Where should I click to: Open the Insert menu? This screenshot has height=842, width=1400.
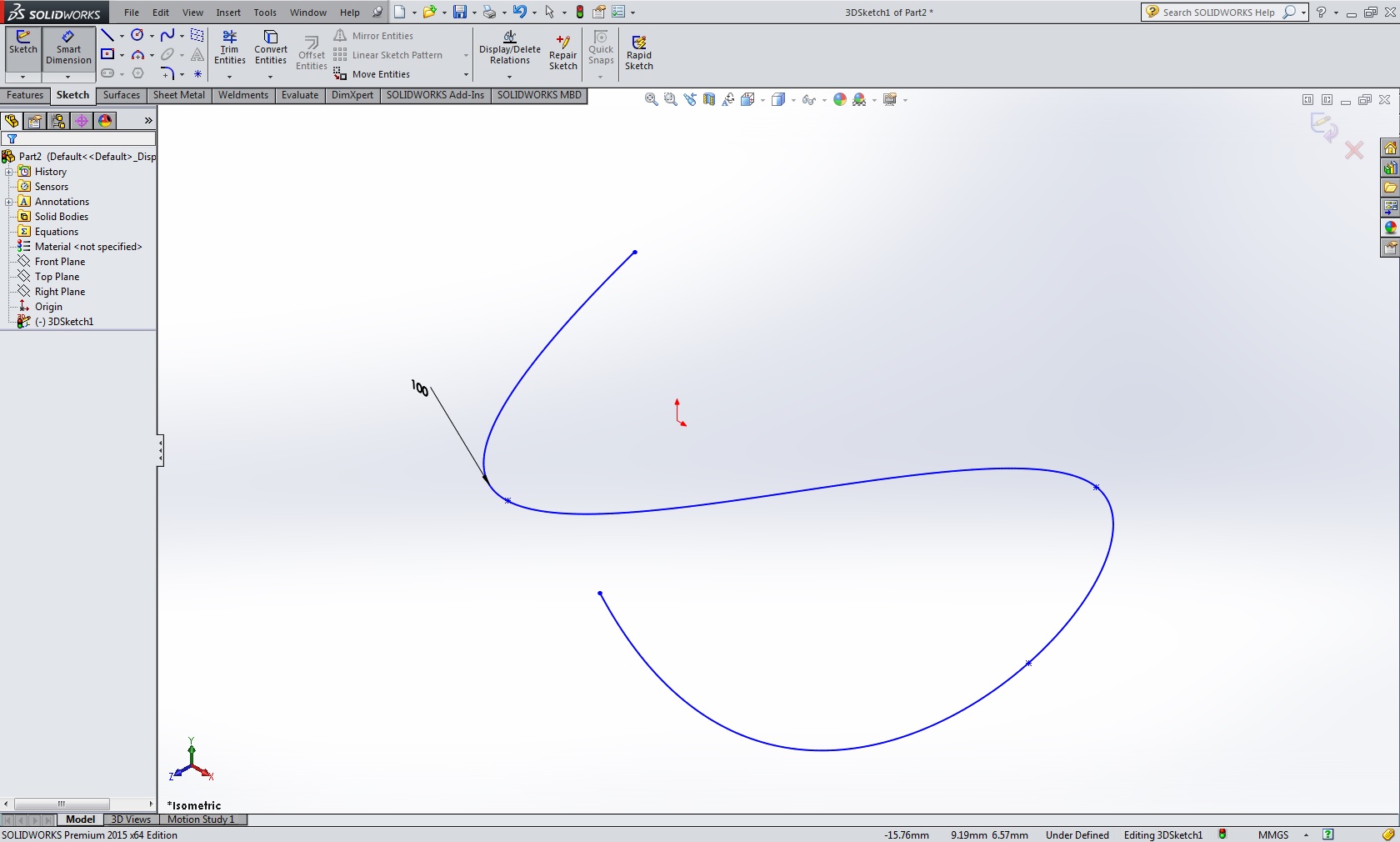pos(227,13)
